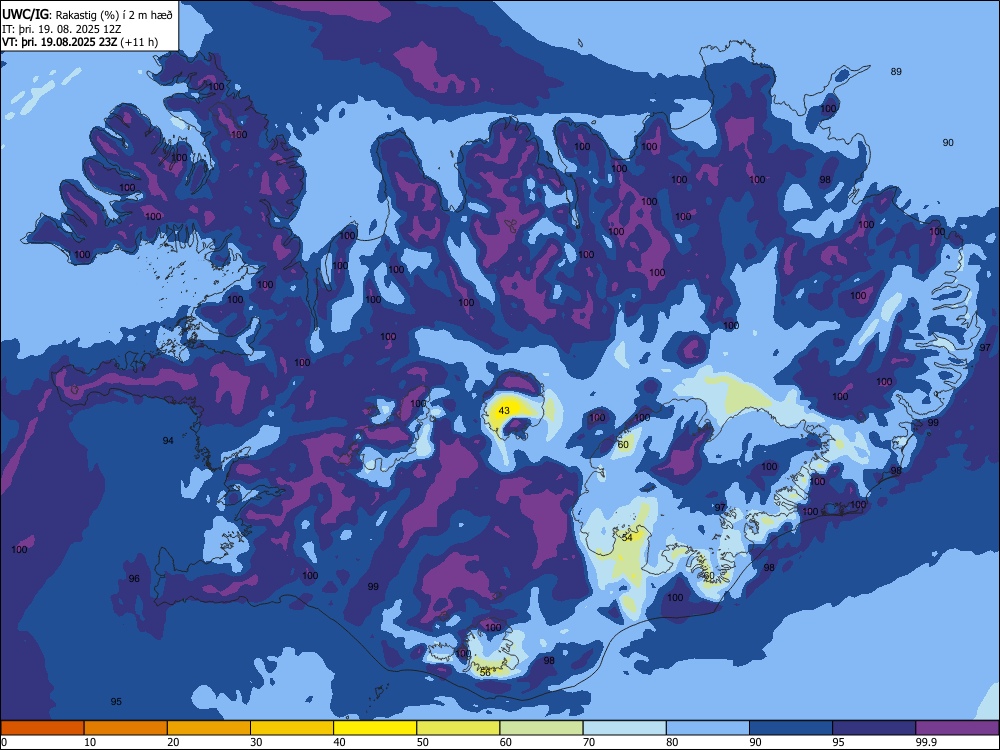
Task: Click the '80' legend tick label
Action: click(x=672, y=742)
